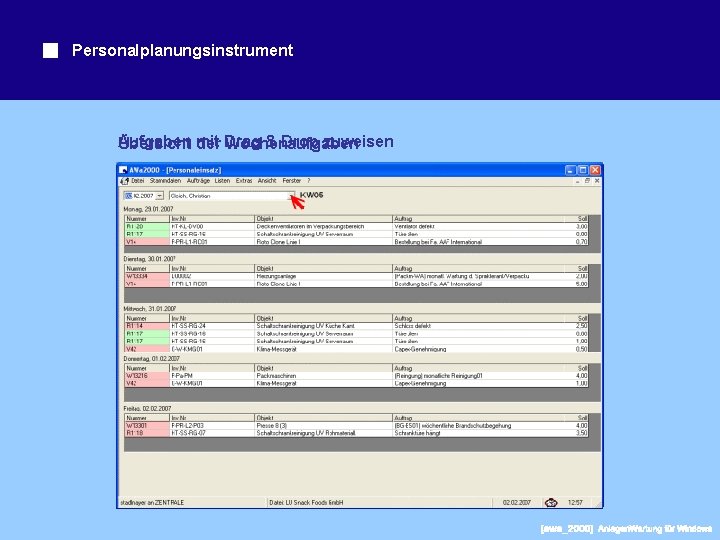Select the Wednesday V42 number cell
Screen dimensions: 720x540
(x=147, y=349)
